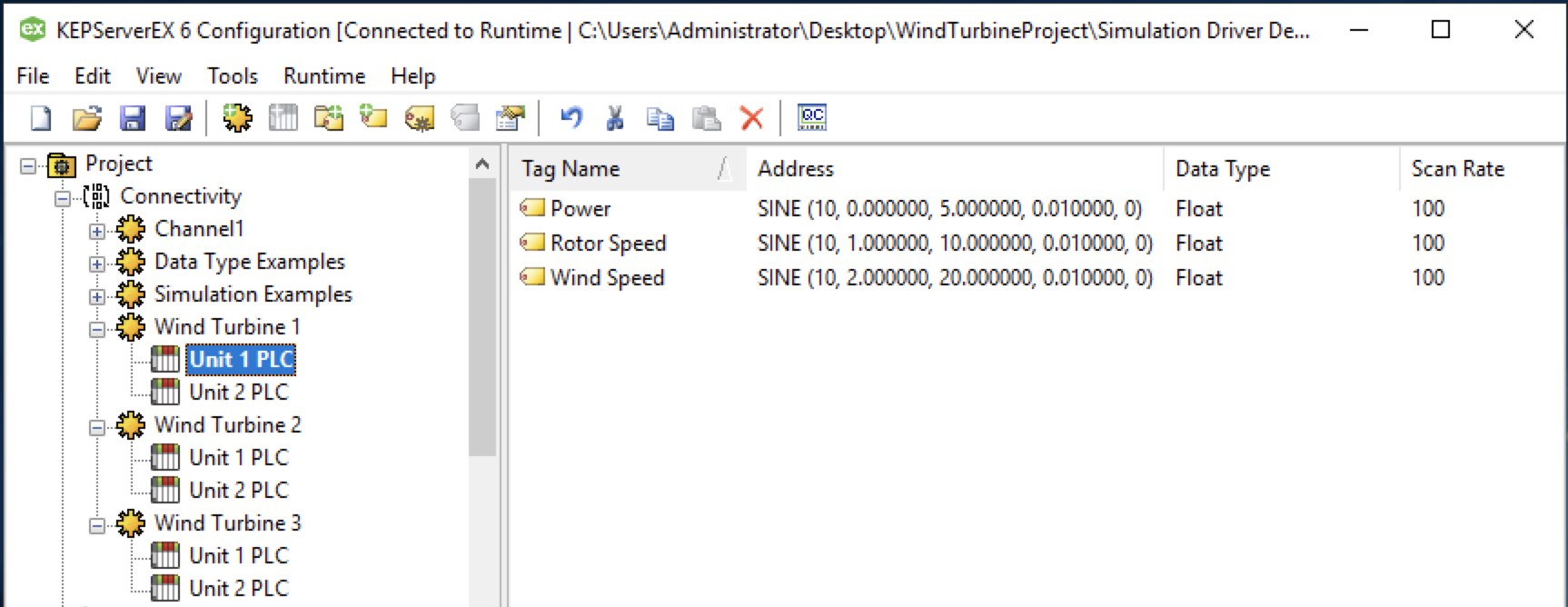Click the Float data type of Power
The width and height of the screenshot is (1568, 607).
(x=1199, y=209)
